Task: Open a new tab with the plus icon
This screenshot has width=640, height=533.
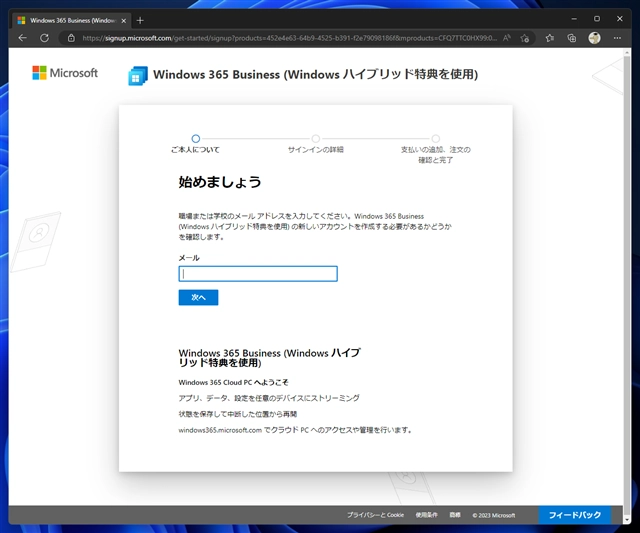Action: [x=140, y=20]
